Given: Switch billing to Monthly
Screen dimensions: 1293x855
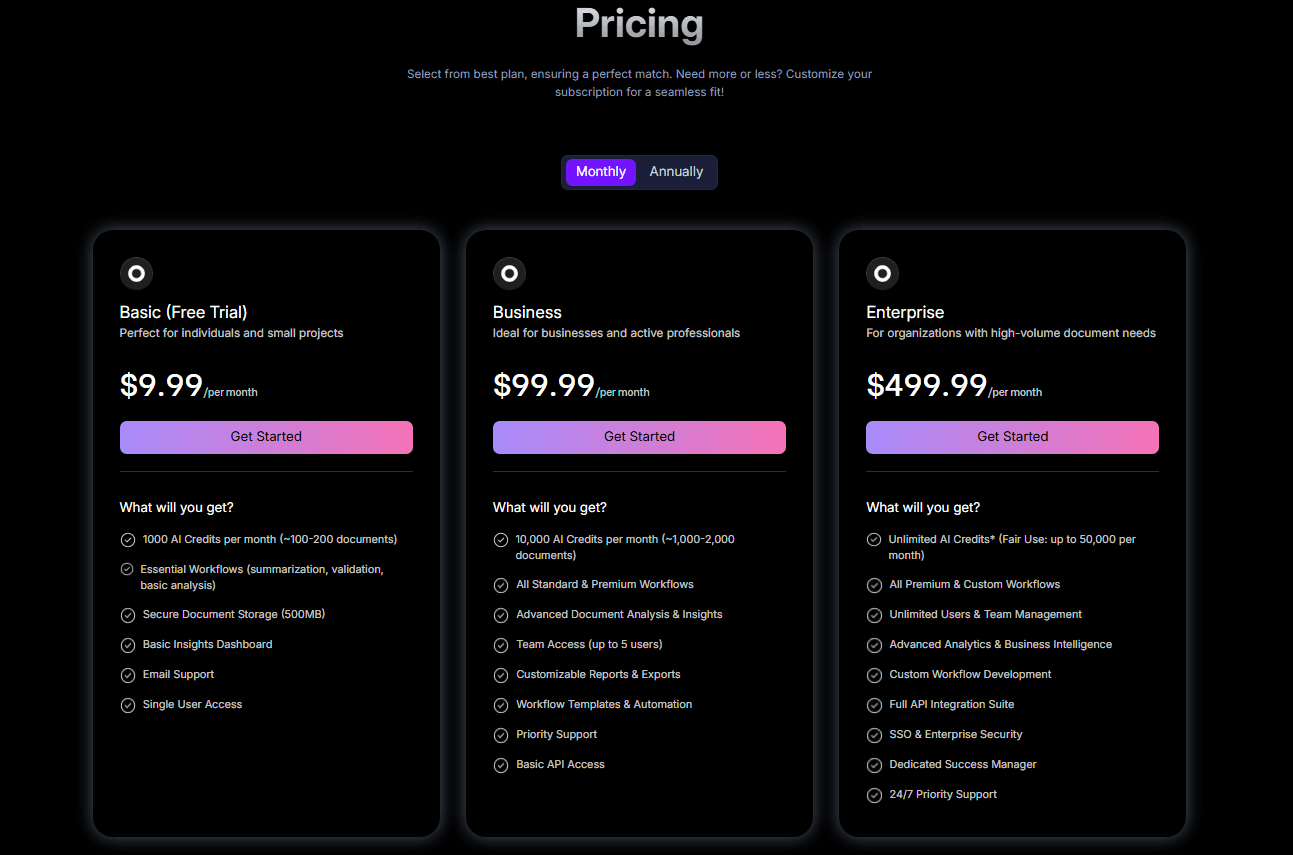Looking at the screenshot, I should click(x=601, y=172).
